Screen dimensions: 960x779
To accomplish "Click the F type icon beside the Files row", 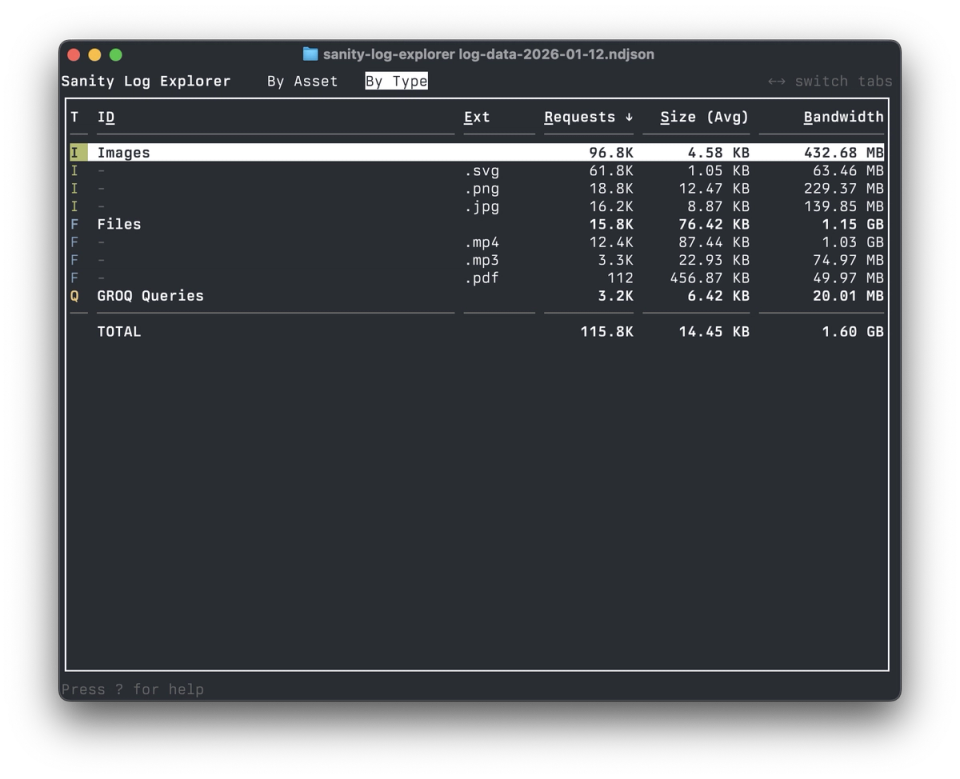I will click(74, 224).
